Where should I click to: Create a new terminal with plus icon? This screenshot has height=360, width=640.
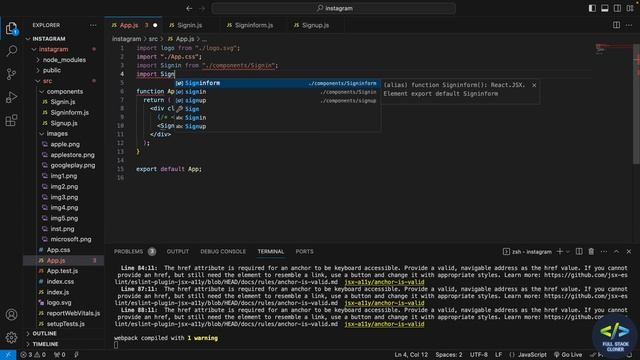point(560,251)
